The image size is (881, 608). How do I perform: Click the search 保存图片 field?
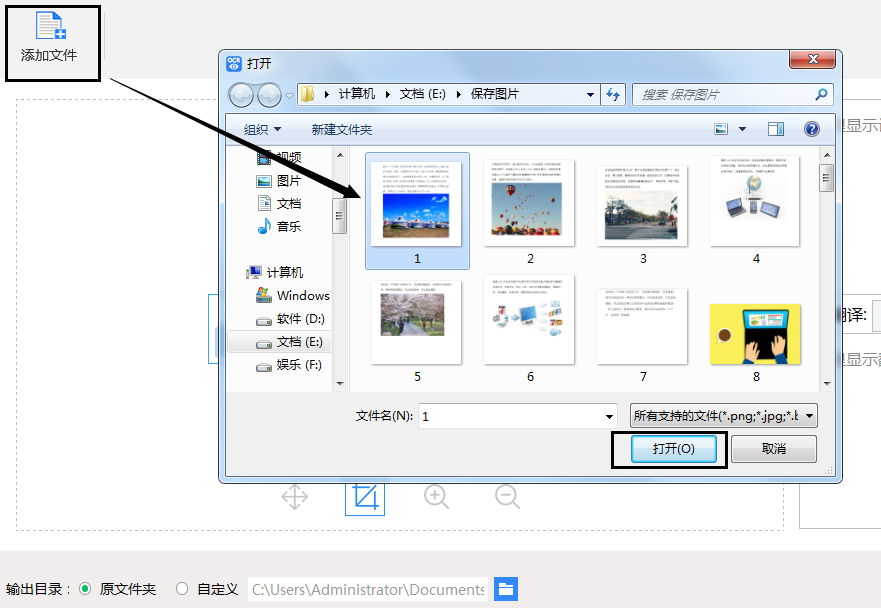click(725, 94)
